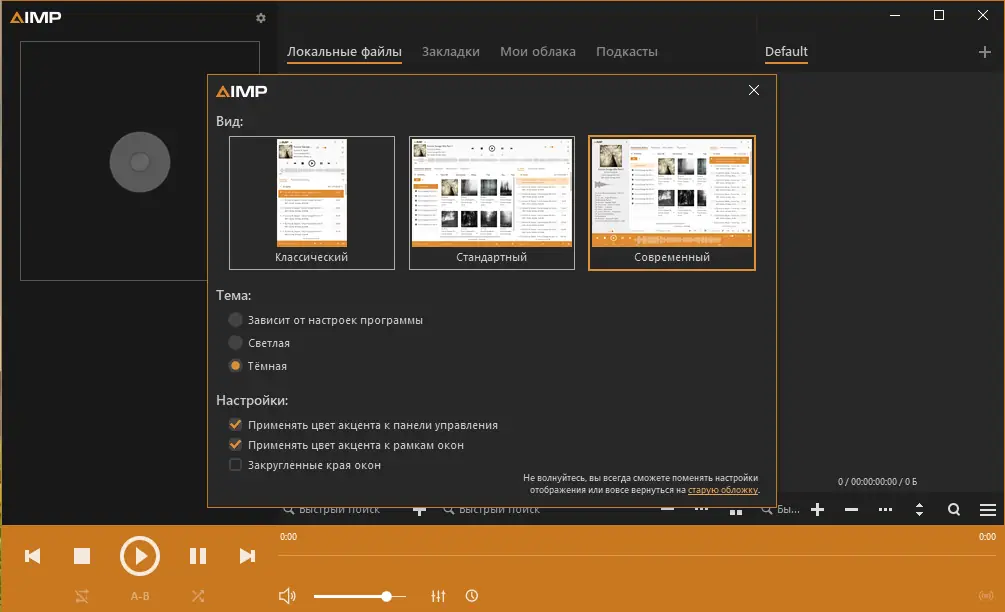Mute sound with speaker icon
Viewport: 1005px width, 612px height.
click(x=287, y=596)
